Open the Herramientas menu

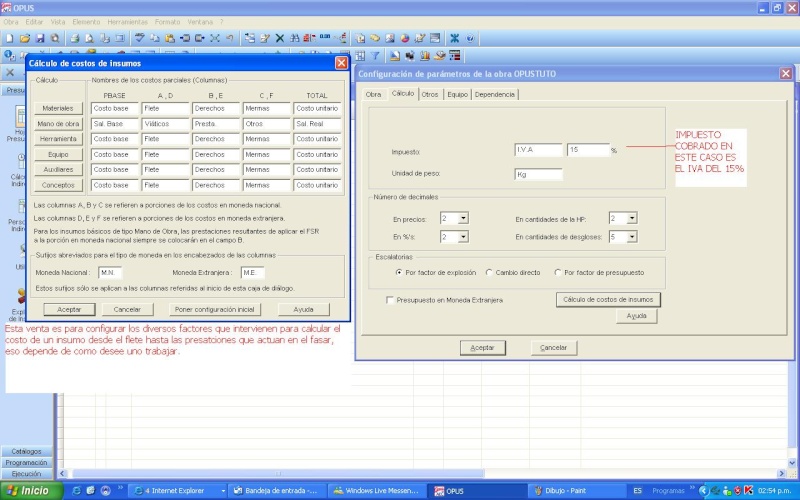click(127, 22)
